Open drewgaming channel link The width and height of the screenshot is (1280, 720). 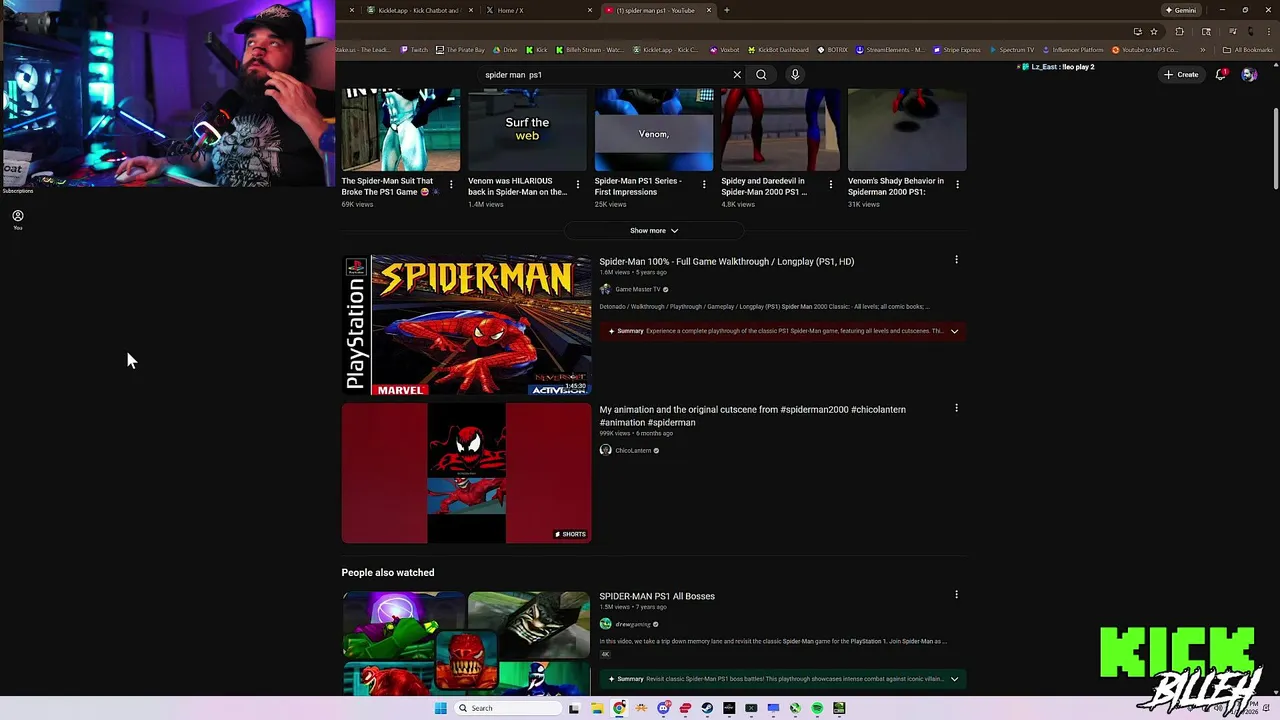[632, 624]
